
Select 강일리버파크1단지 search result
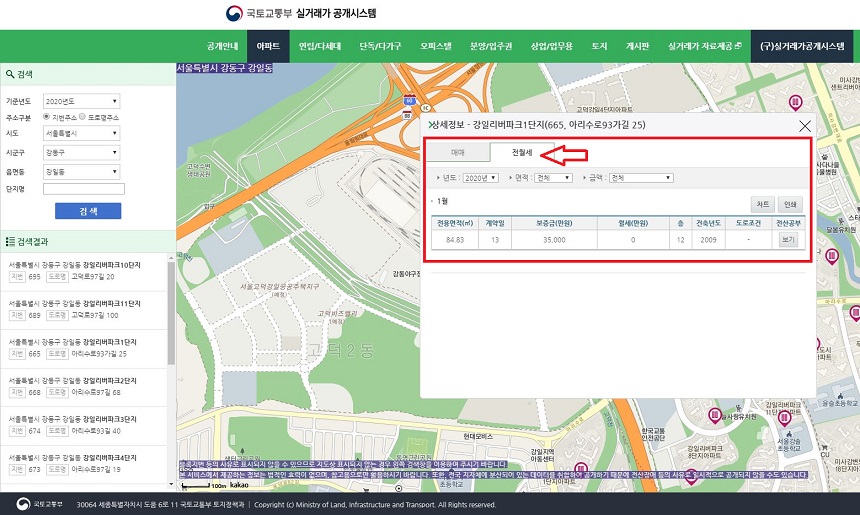(83, 348)
